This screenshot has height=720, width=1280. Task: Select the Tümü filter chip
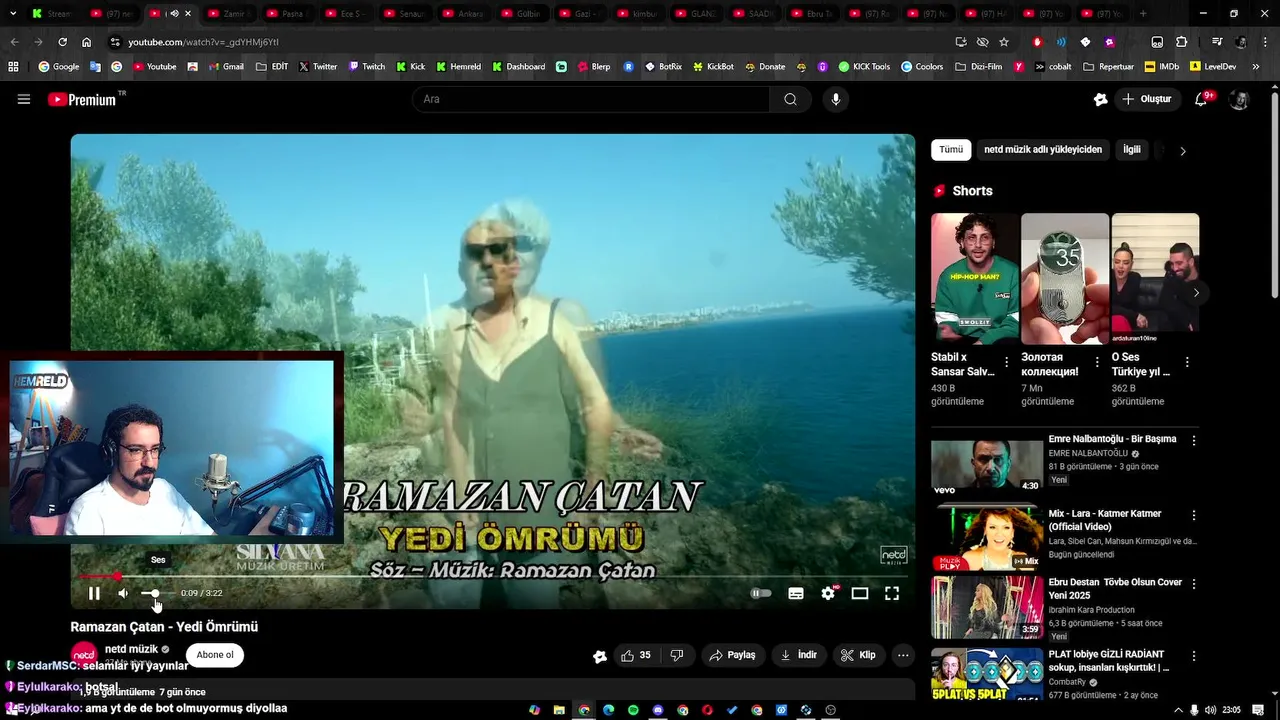(x=951, y=150)
